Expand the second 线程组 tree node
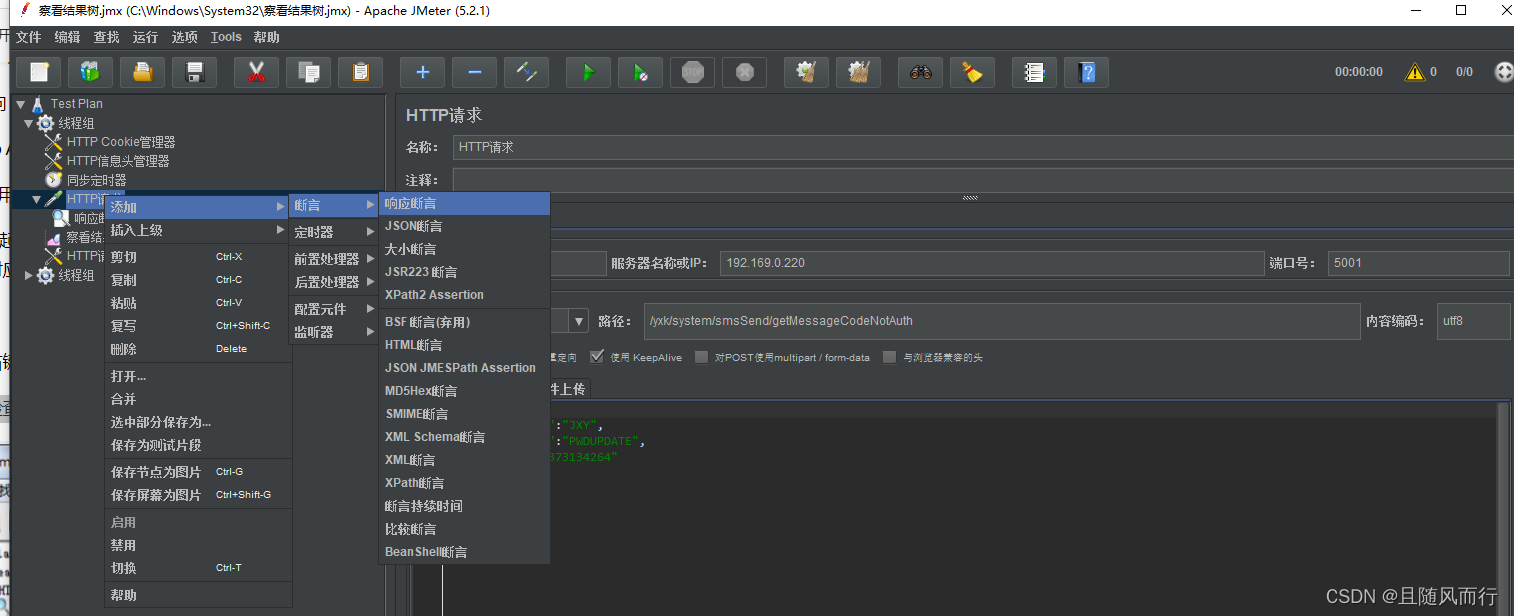The height and width of the screenshot is (616, 1514). pos(28,275)
